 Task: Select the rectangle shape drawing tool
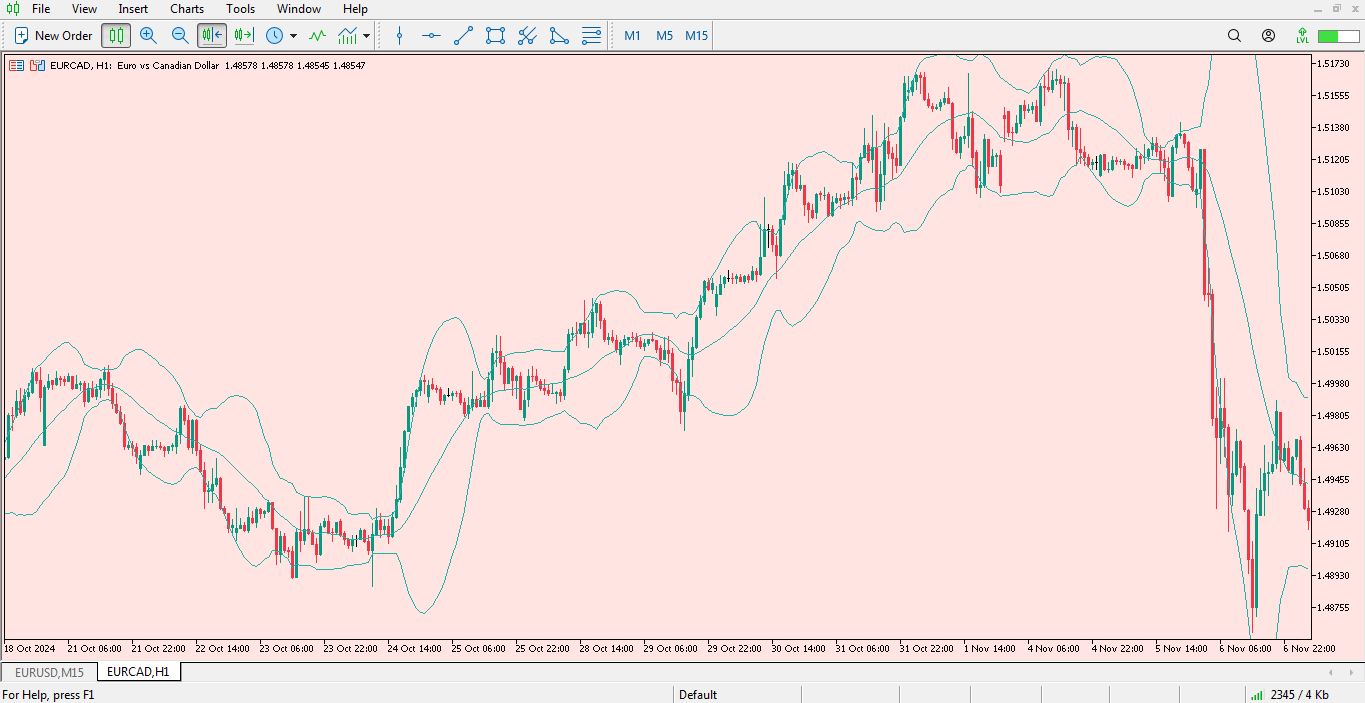point(495,36)
